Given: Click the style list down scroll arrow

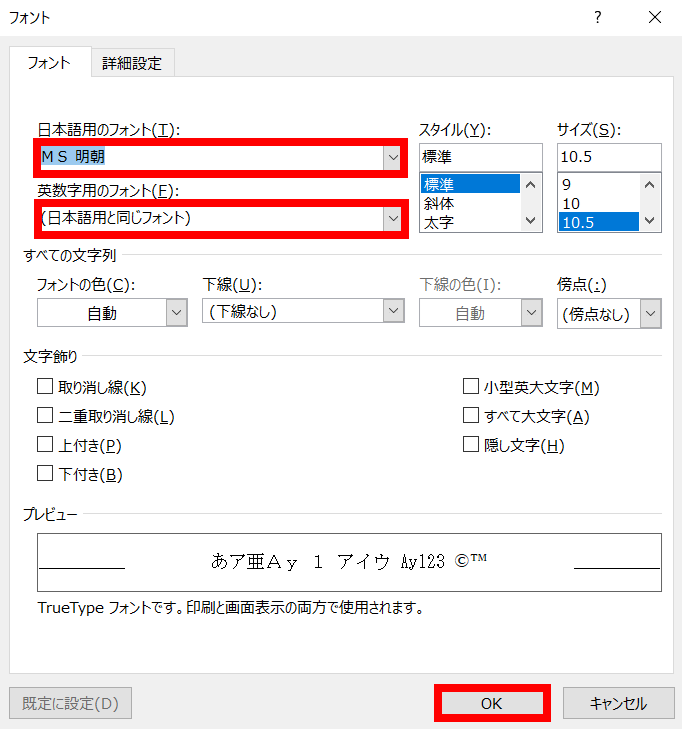Looking at the screenshot, I should [530, 220].
